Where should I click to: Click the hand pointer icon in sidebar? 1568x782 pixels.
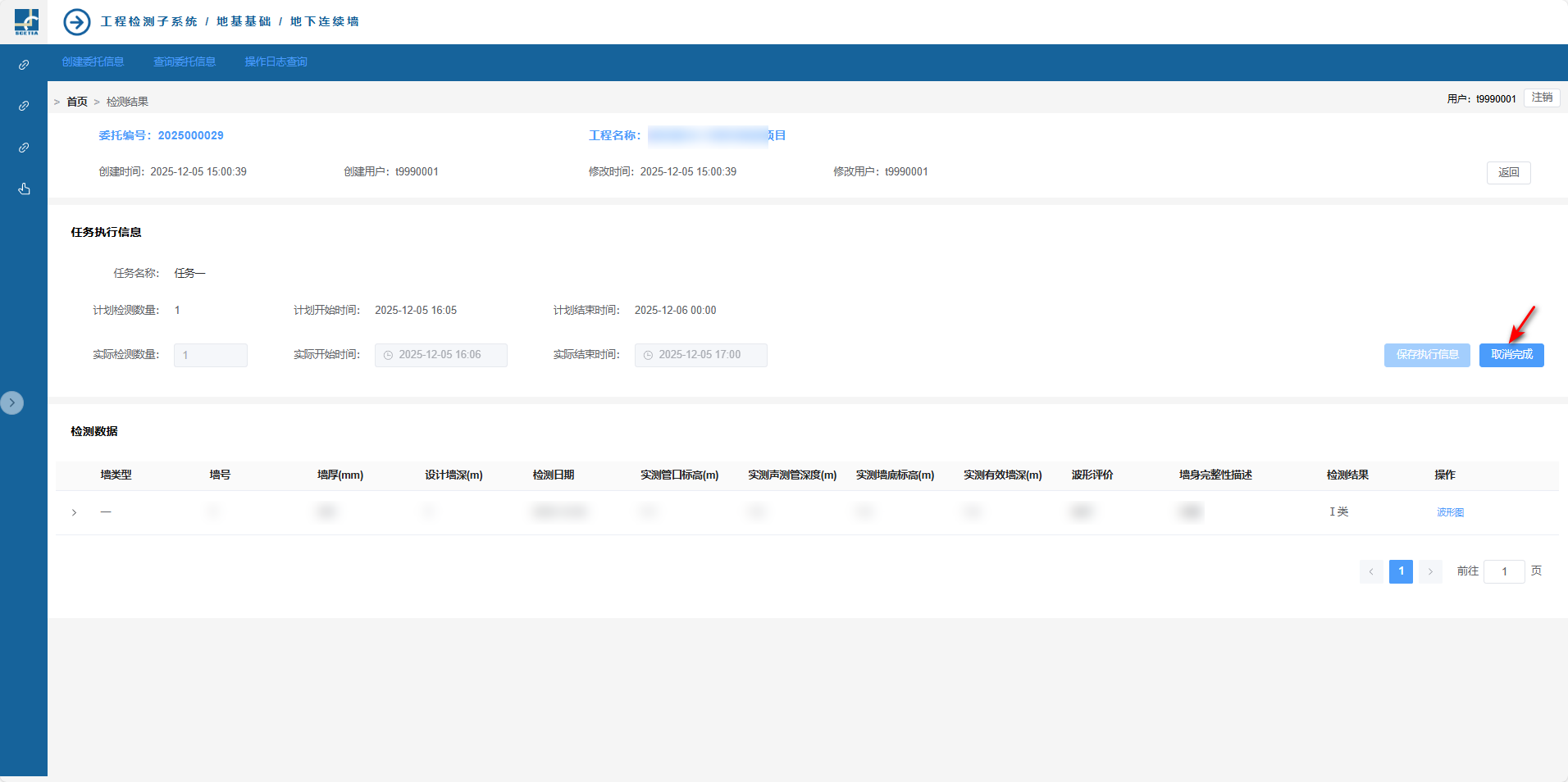pos(24,189)
